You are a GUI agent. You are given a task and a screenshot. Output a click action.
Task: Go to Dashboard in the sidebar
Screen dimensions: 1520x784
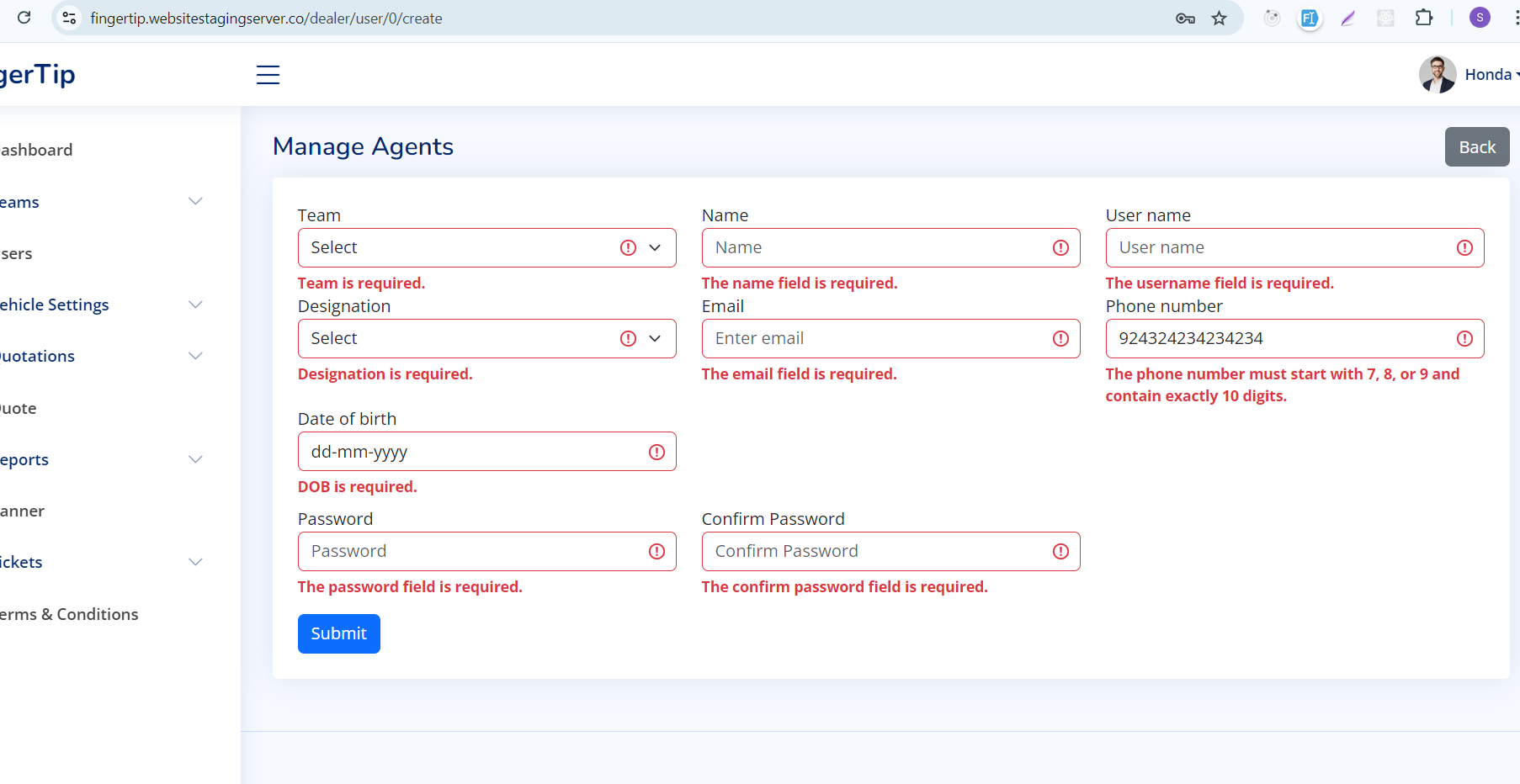coord(36,150)
